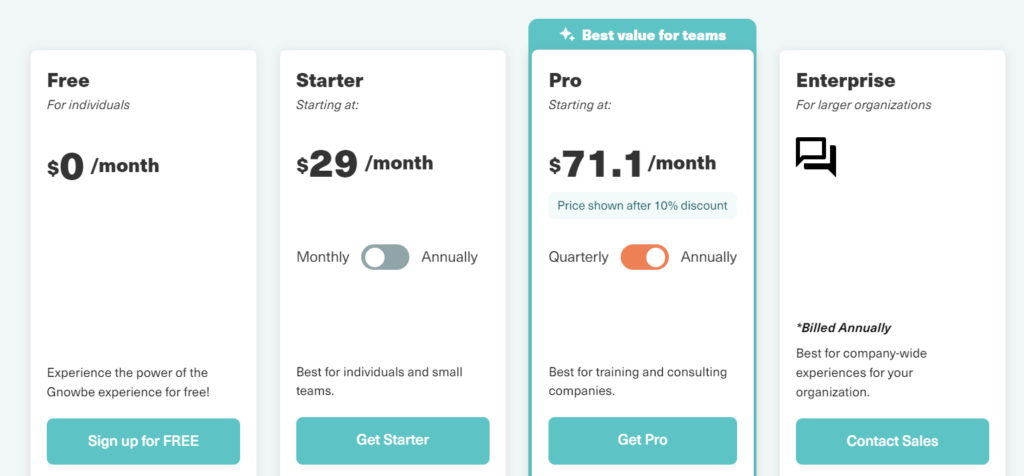
Task: Toggle Pro billing Quarterly/Annually switch
Action: (x=645, y=257)
